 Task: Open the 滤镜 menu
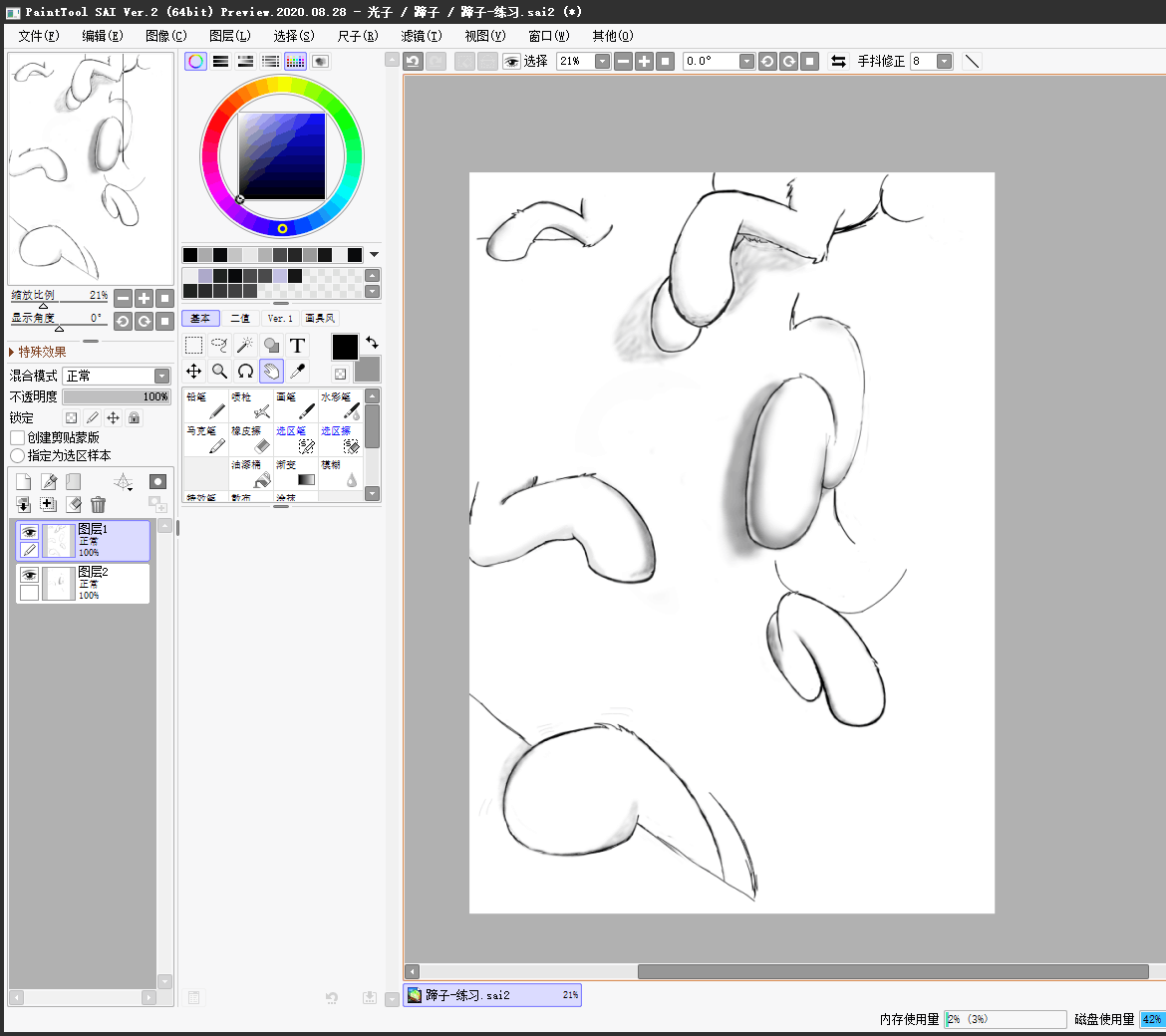point(421,36)
